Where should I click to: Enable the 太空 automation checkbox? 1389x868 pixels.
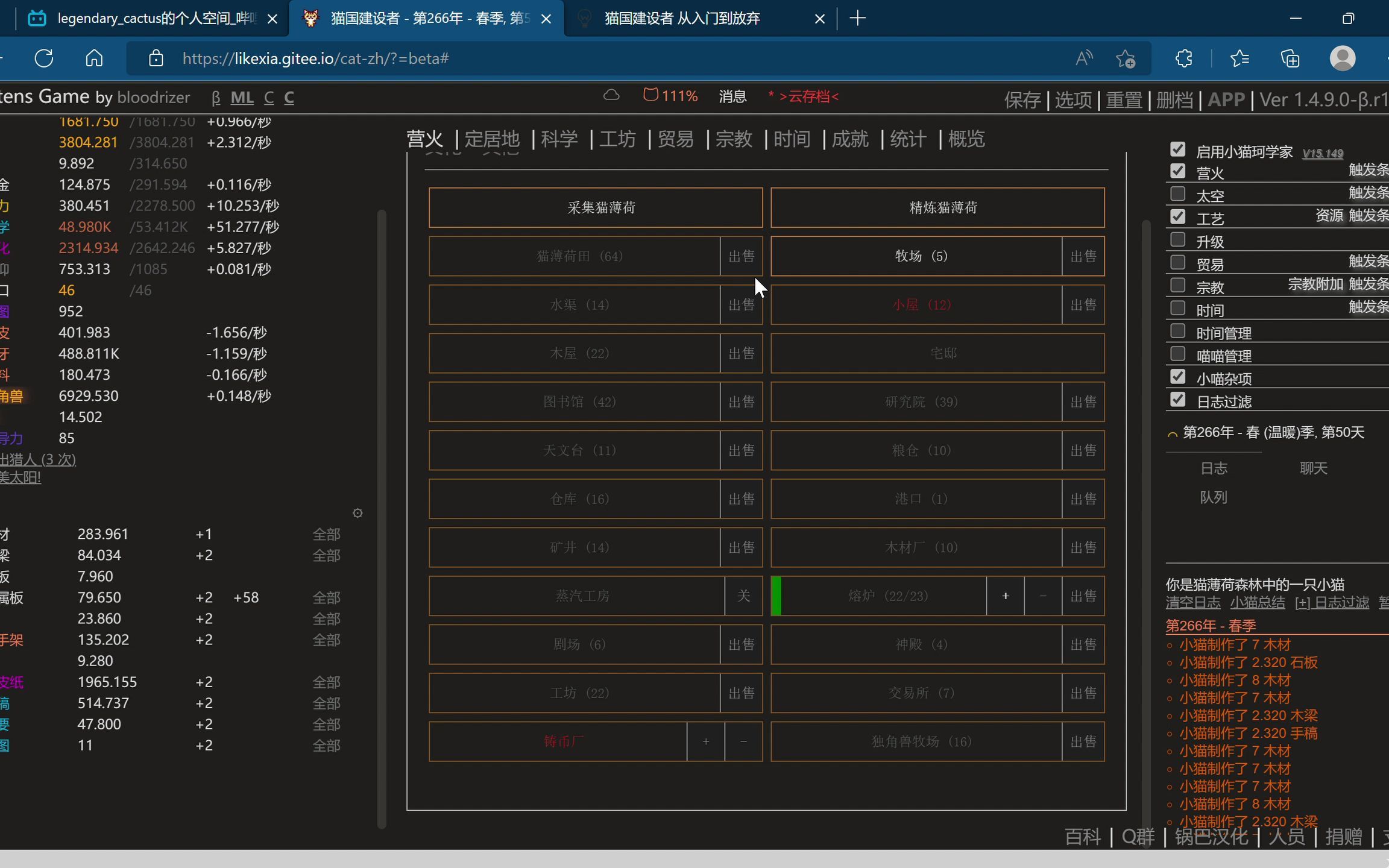[x=1177, y=193]
